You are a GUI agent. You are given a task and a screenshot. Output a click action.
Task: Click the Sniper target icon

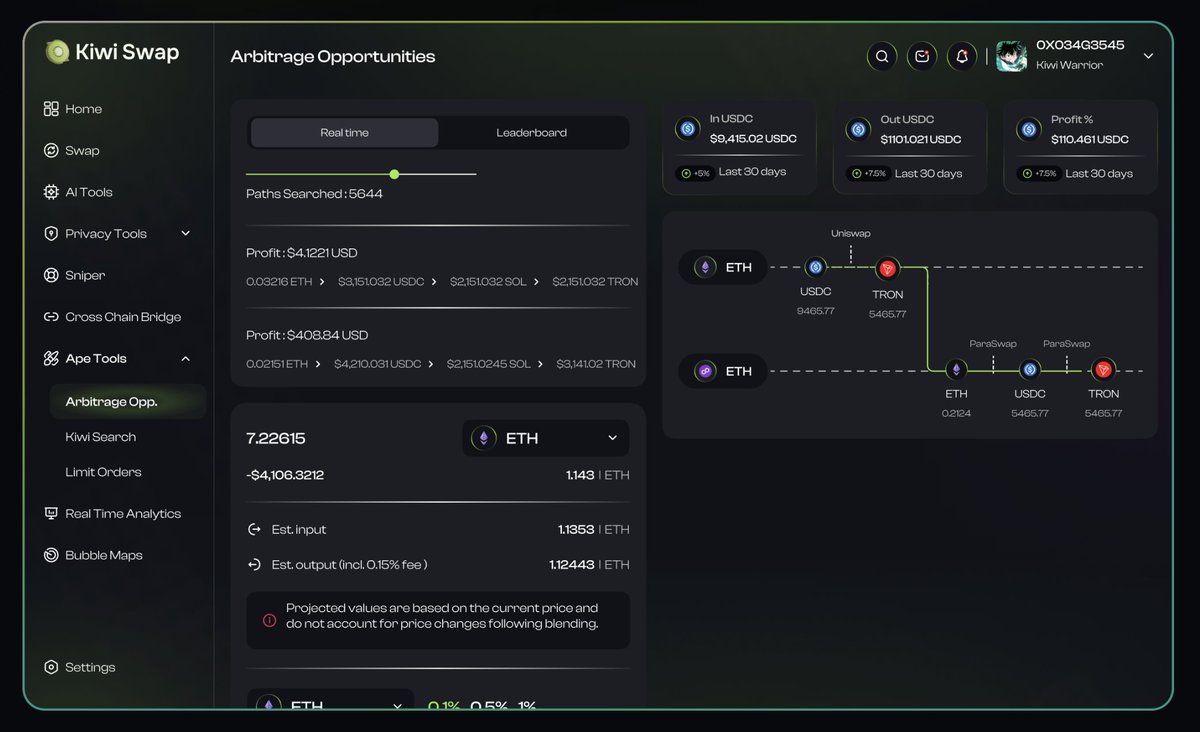[51, 275]
